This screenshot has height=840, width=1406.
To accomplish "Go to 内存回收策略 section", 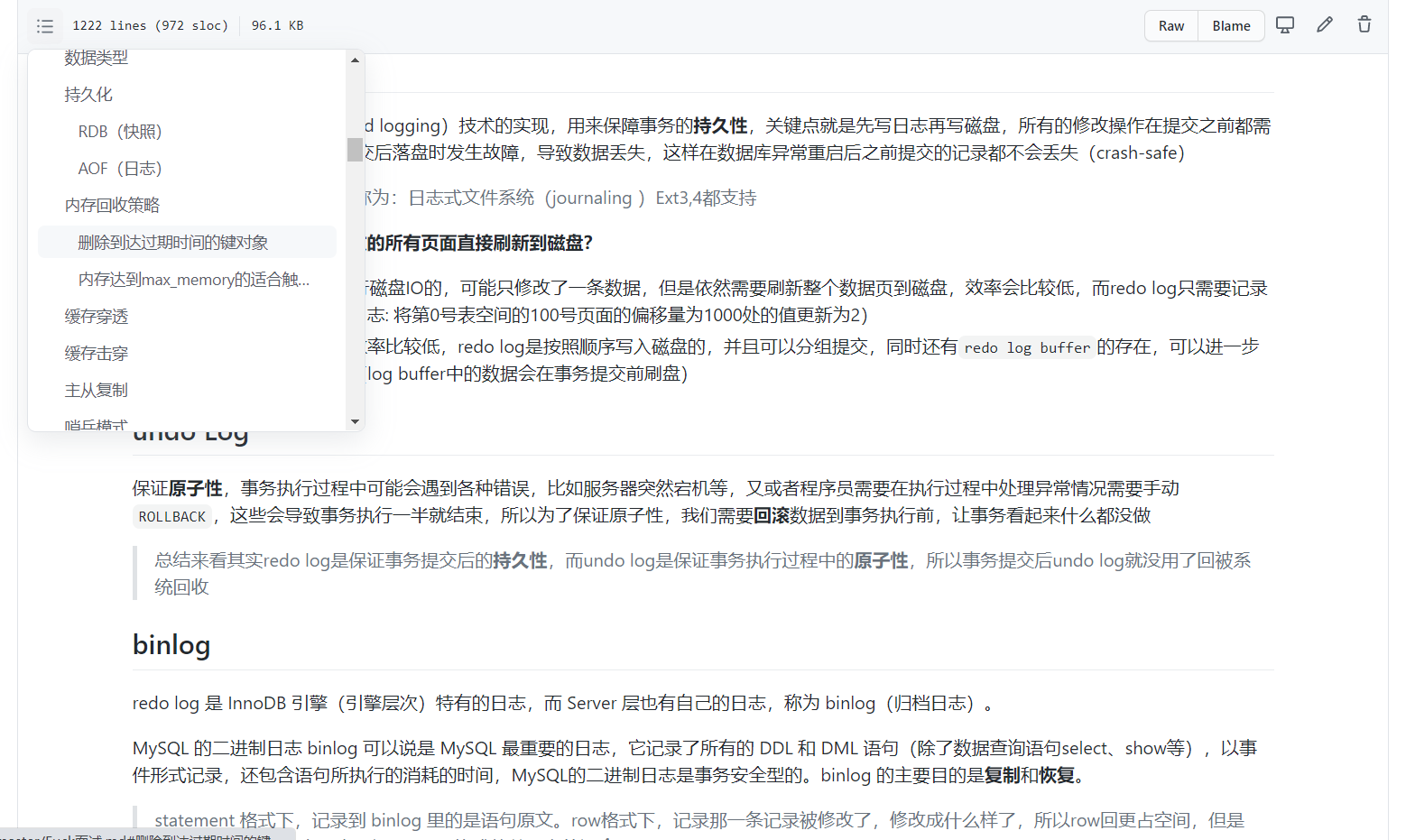I will click(x=187, y=206).
